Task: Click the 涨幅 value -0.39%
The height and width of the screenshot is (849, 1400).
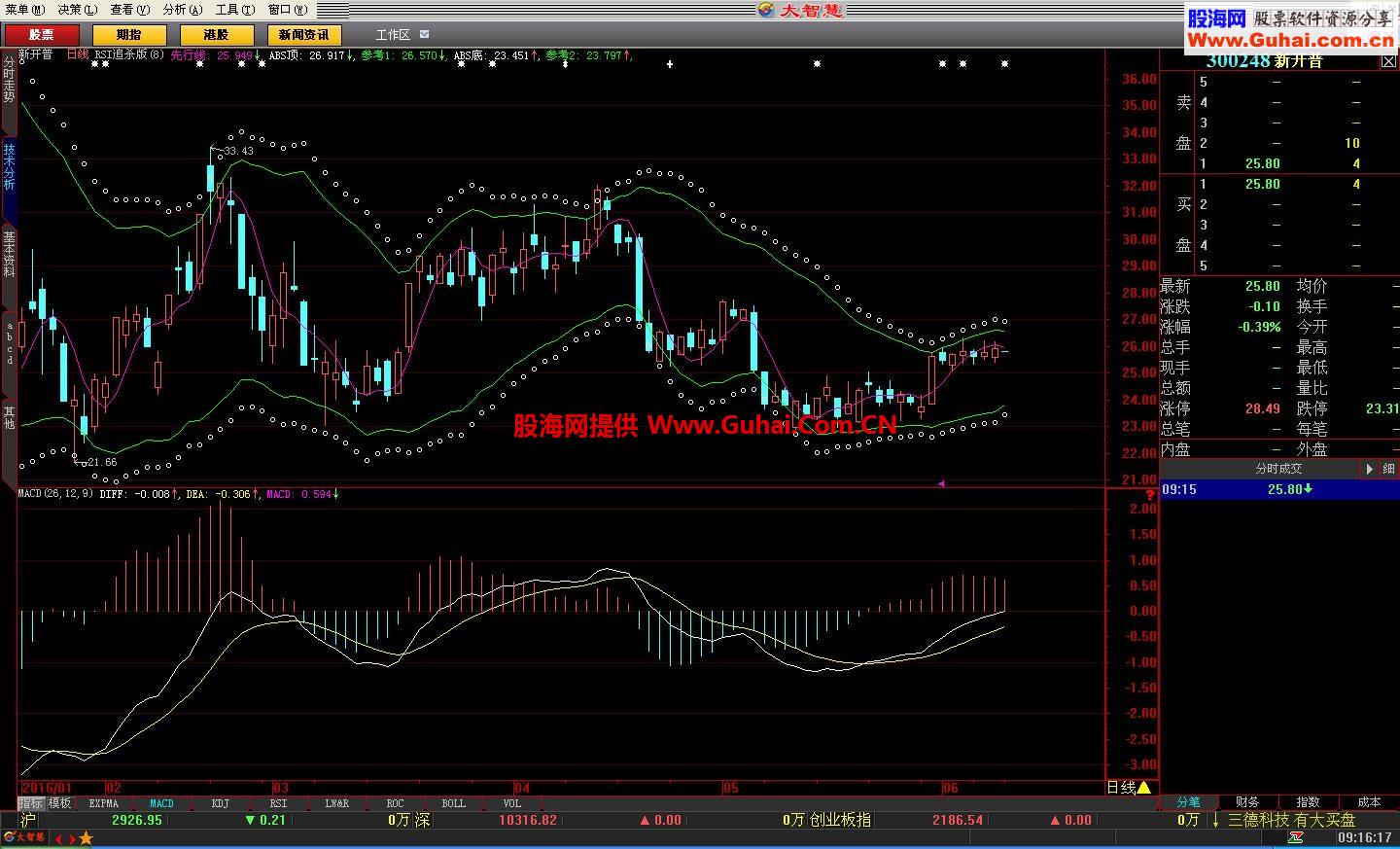Action: tap(1259, 327)
